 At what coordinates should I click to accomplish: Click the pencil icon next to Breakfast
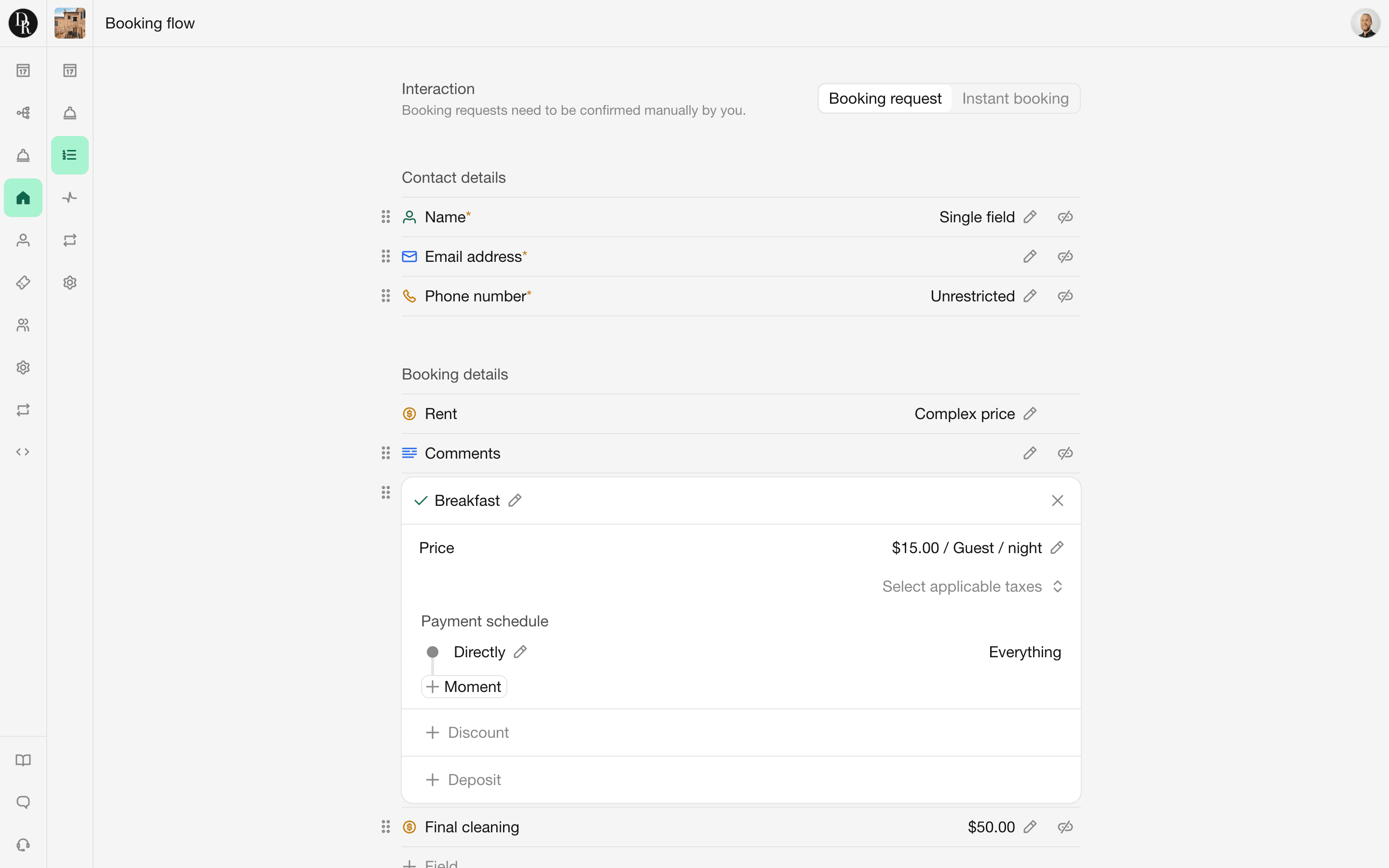coord(515,501)
